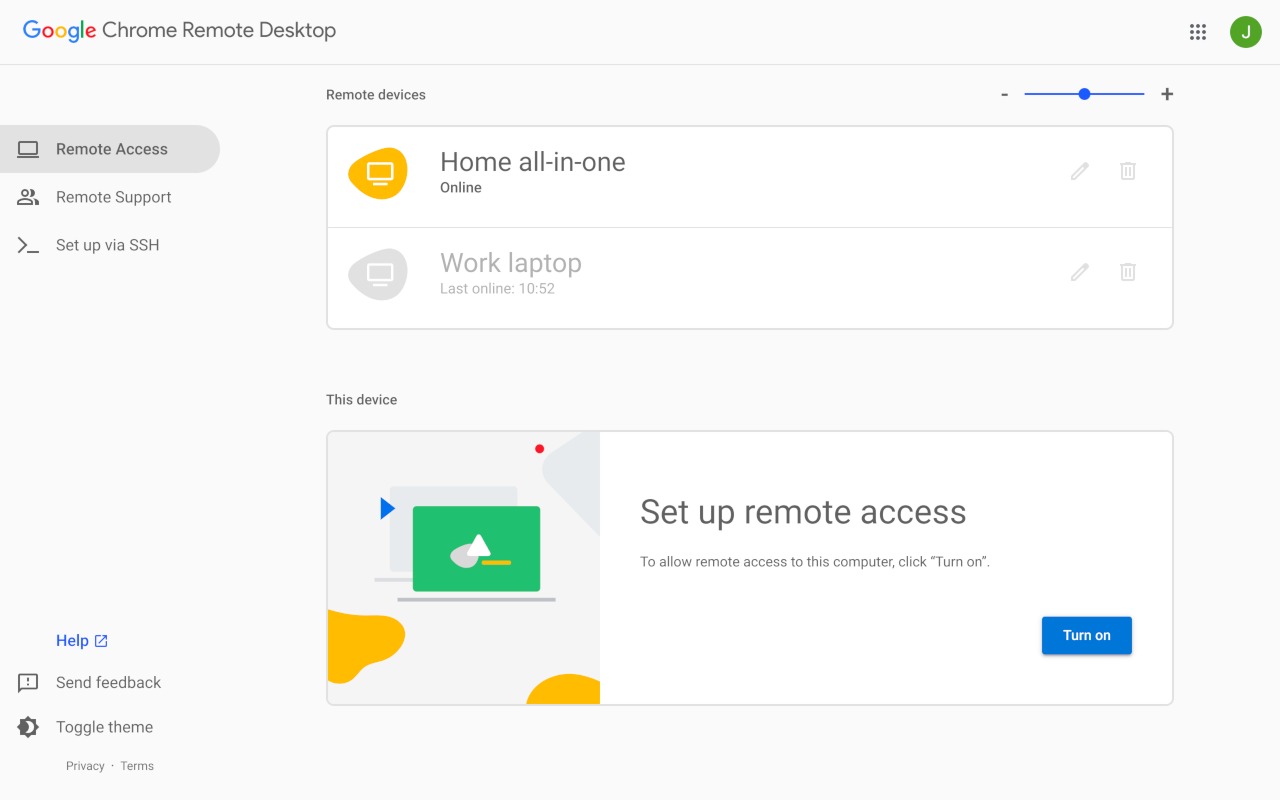Open the Help page

click(72, 640)
